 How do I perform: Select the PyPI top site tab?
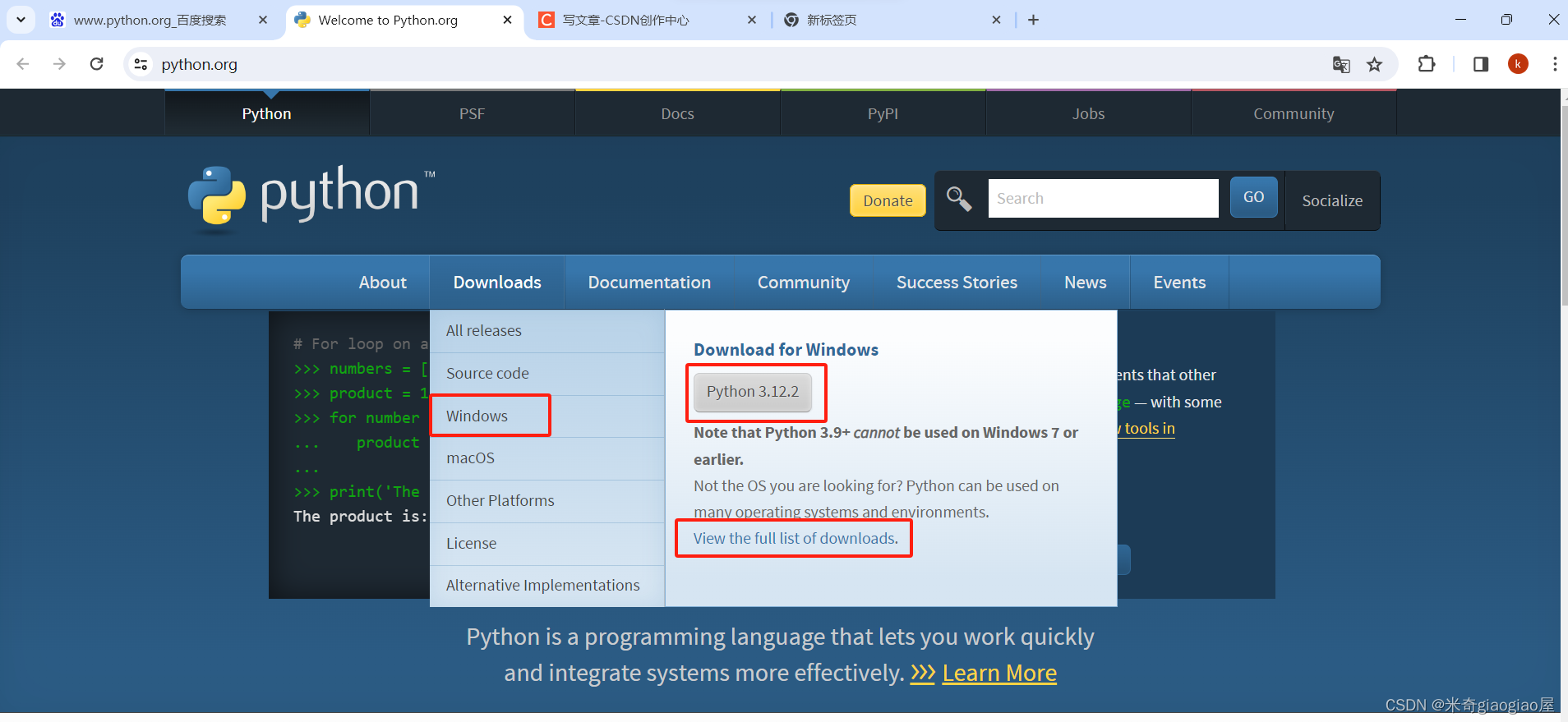point(883,113)
